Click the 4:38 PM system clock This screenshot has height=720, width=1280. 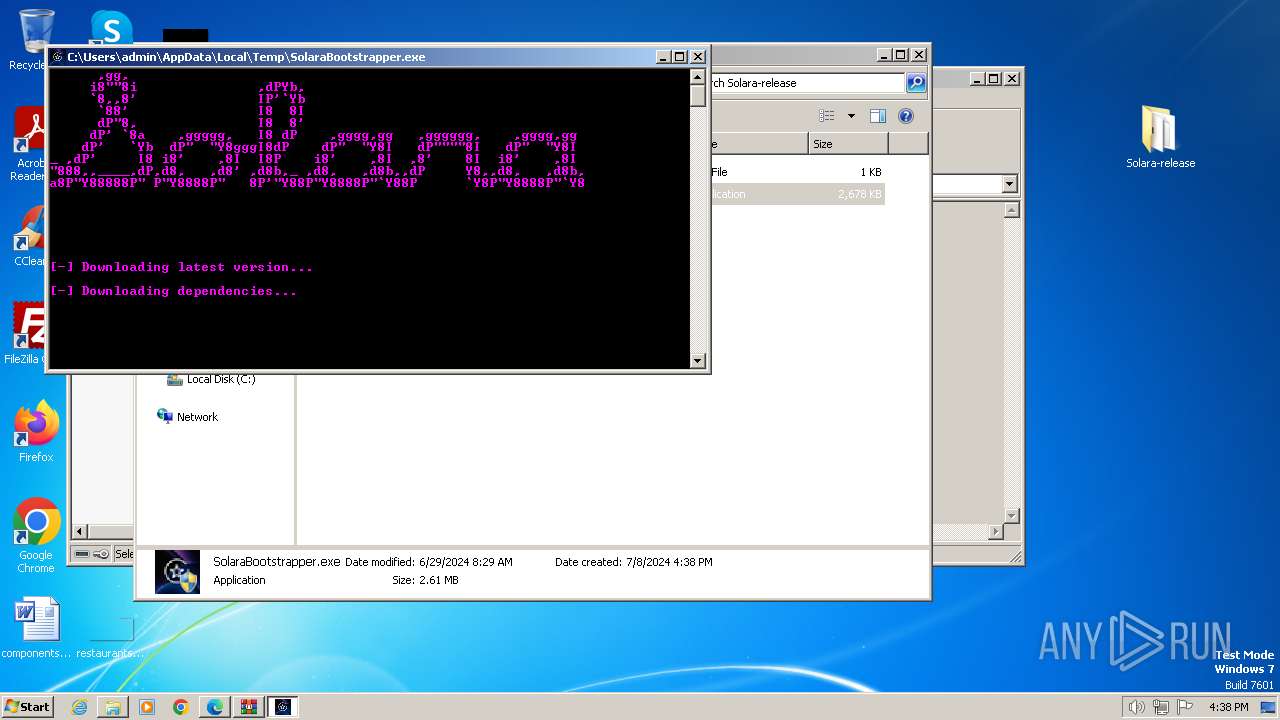click(x=1228, y=707)
